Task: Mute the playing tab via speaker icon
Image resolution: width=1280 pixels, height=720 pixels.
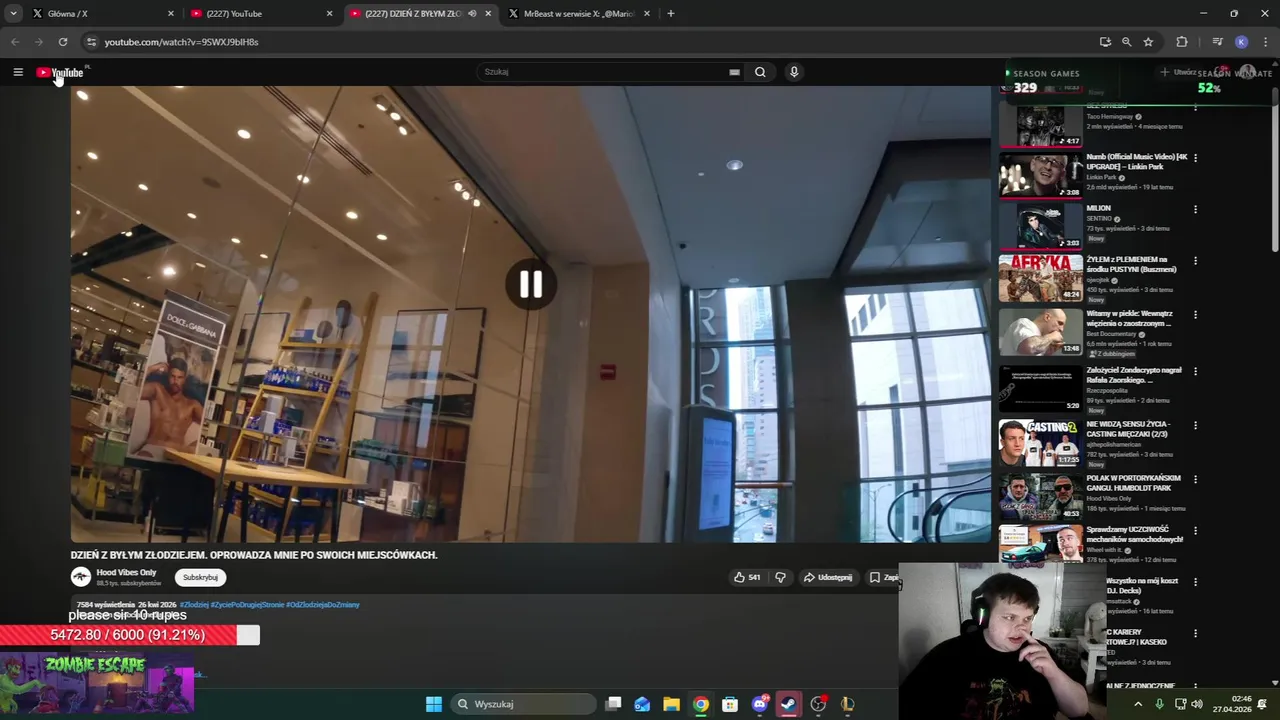Action: tap(472, 14)
